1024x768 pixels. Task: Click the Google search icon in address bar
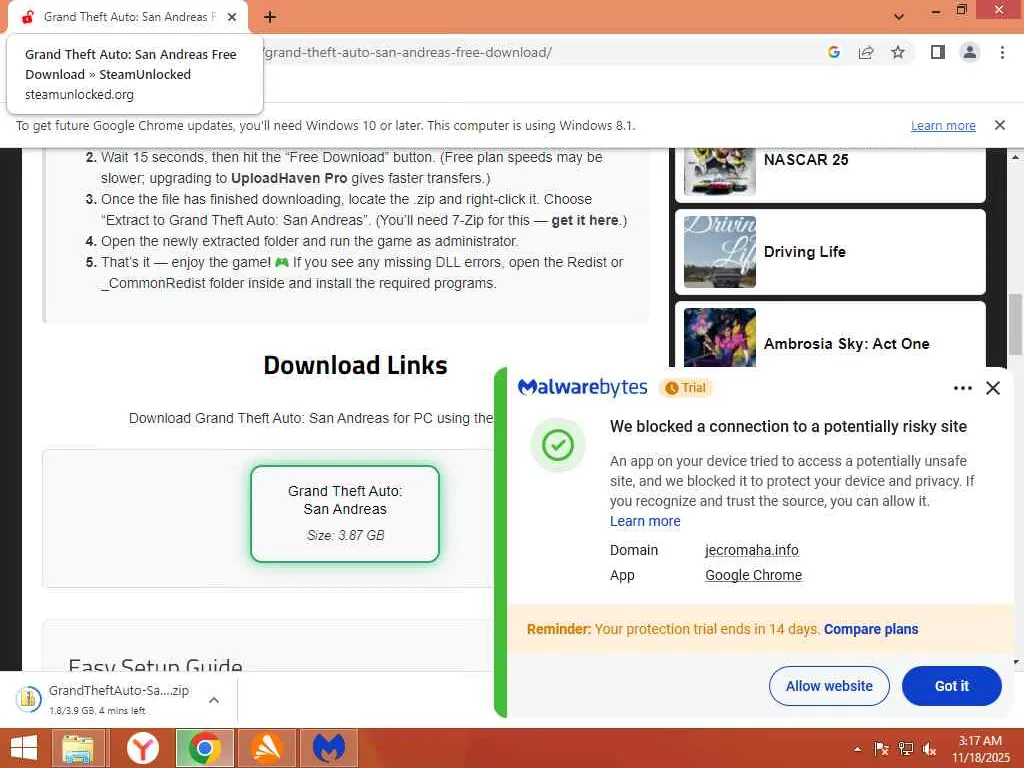[x=834, y=52]
